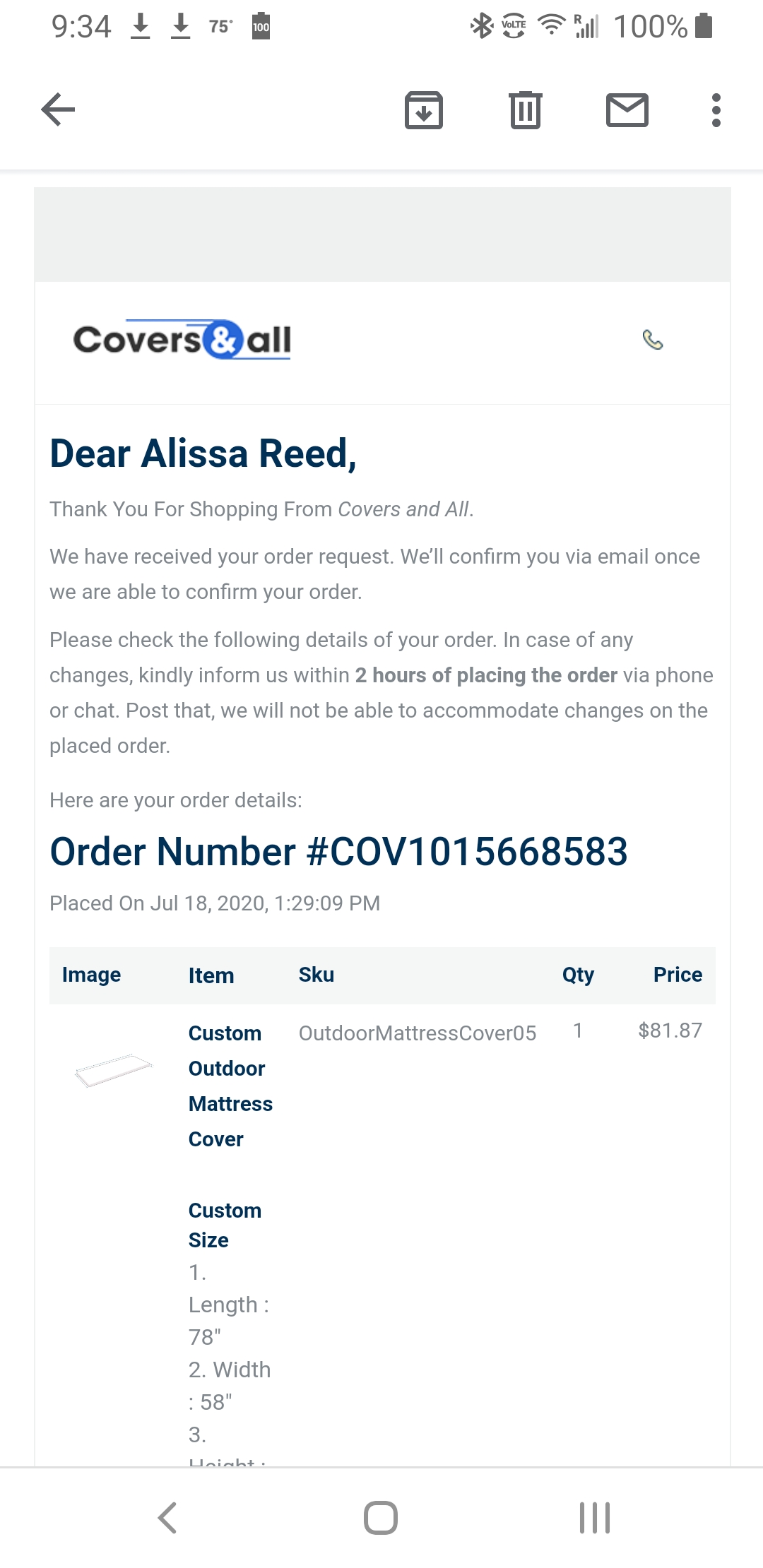
Task: Mark the email unread with the envelope icon
Action: pos(627,110)
